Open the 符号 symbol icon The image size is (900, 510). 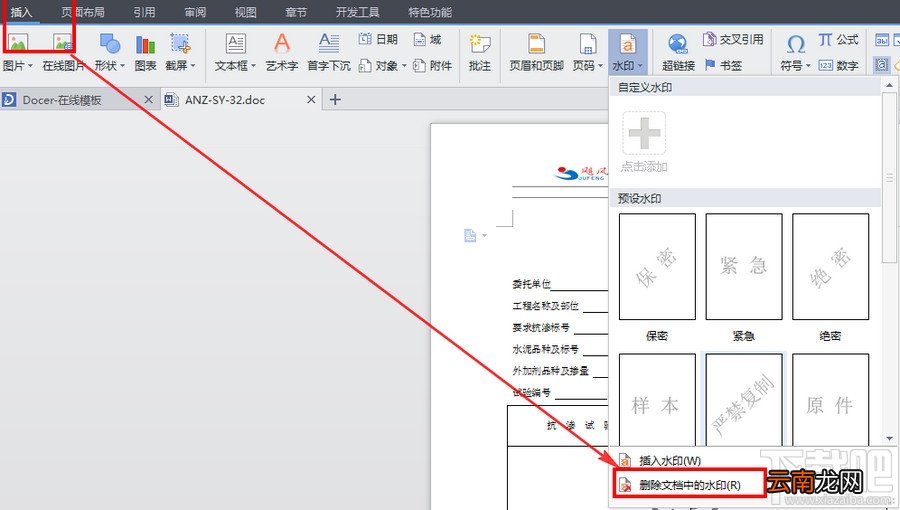click(x=796, y=44)
